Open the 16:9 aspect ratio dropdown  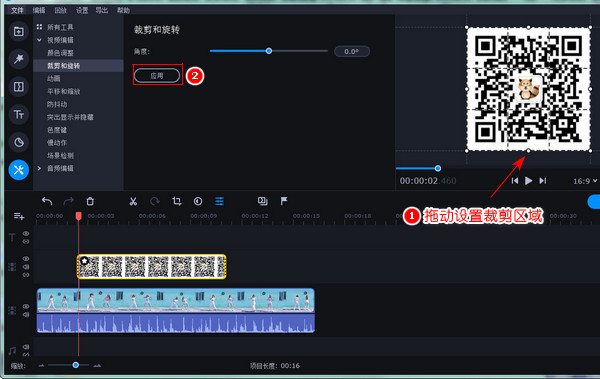[x=585, y=181]
